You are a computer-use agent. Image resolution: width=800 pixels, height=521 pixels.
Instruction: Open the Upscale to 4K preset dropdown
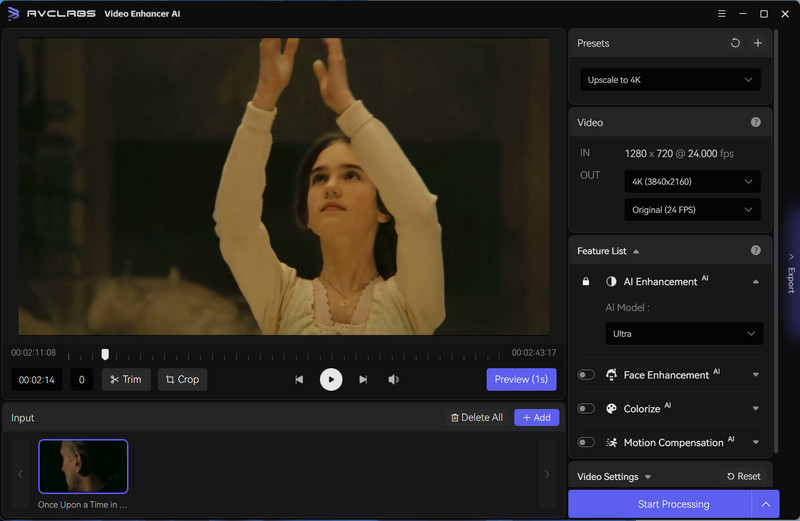click(x=670, y=80)
